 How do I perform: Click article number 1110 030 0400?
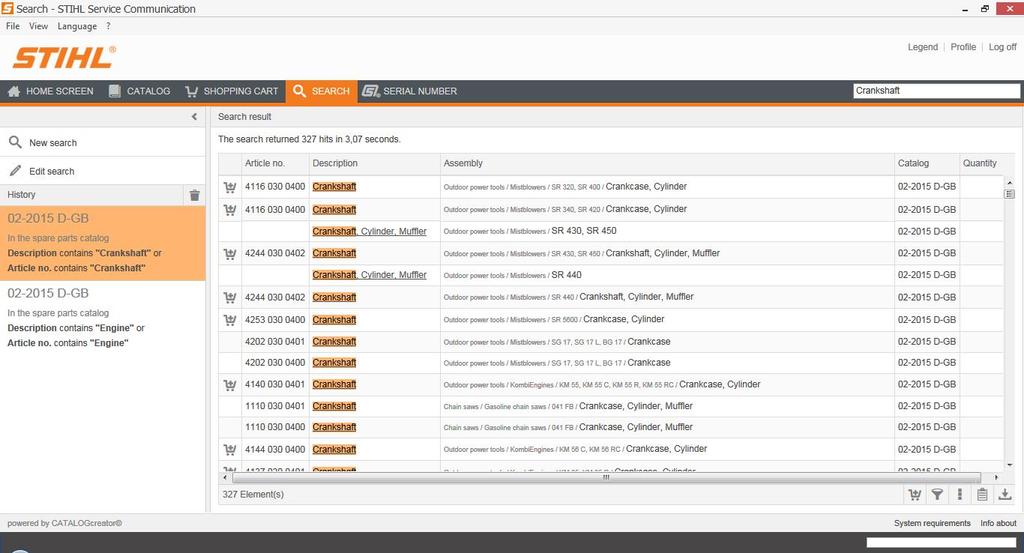click(x=275, y=427)
